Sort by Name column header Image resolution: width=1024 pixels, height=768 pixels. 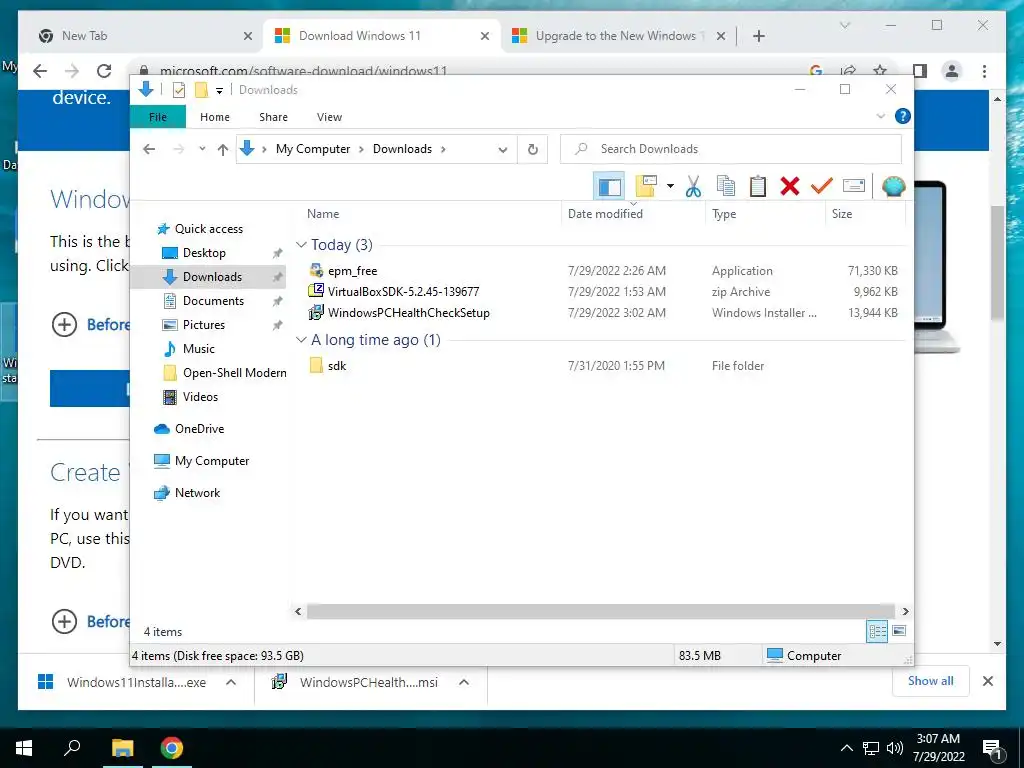pyautogui.click(x=323, y=214)
